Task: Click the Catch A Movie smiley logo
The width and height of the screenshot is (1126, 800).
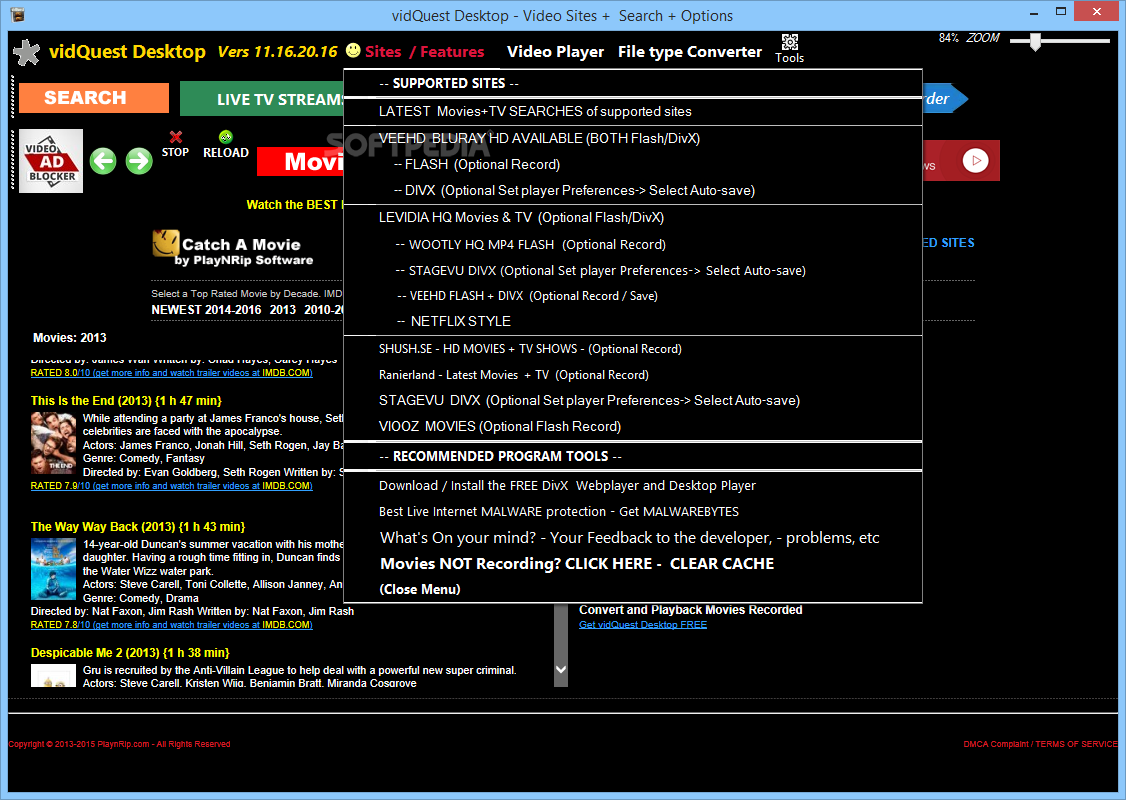Action: (165, 243)
